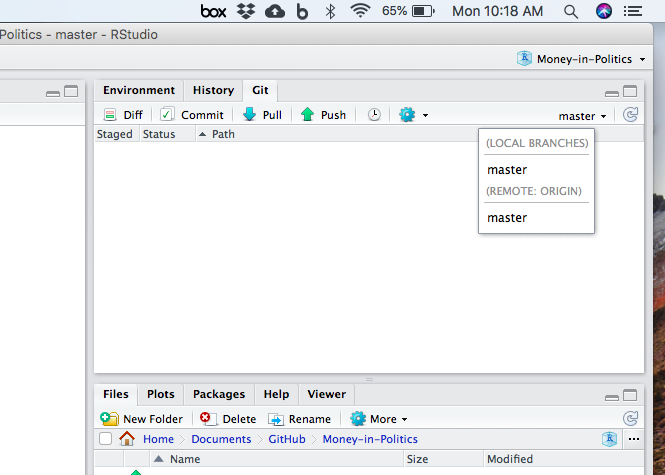Go to Home directory icon

pyautogui.click(x=127, y=439)
